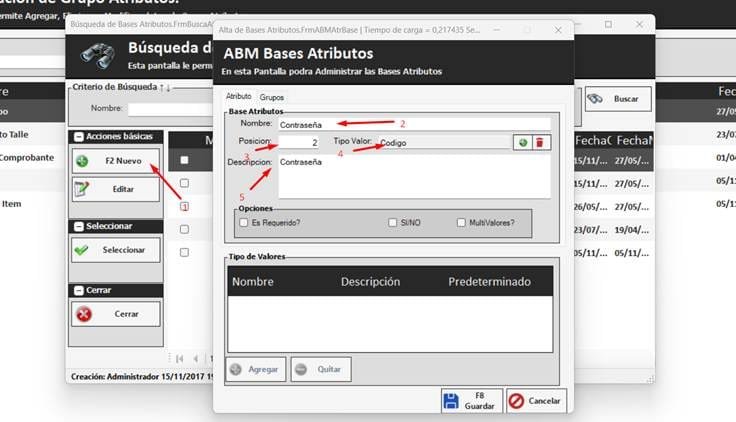Check the MultiValores? option

tap(461, 222)
